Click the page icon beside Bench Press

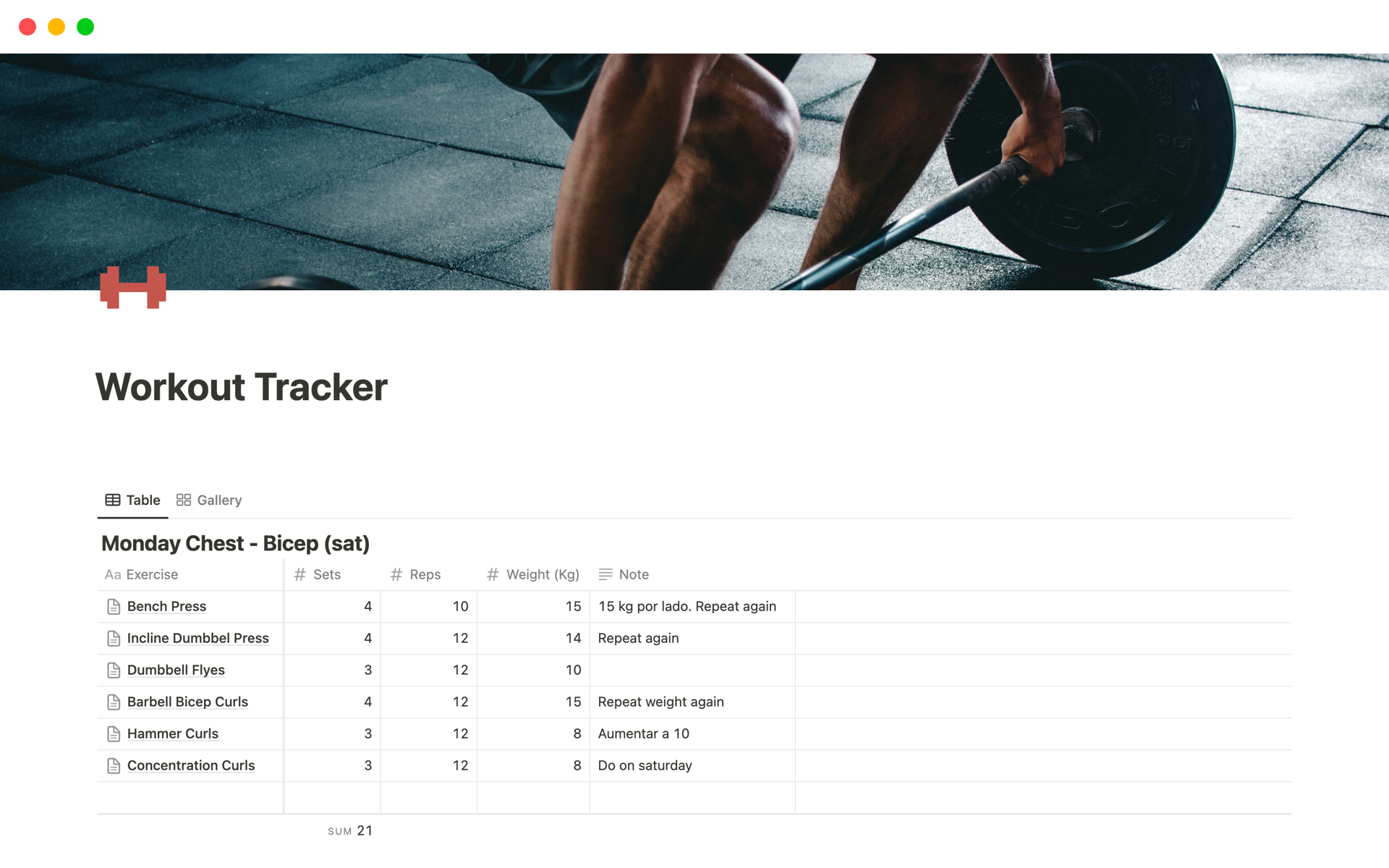(114, 607)
